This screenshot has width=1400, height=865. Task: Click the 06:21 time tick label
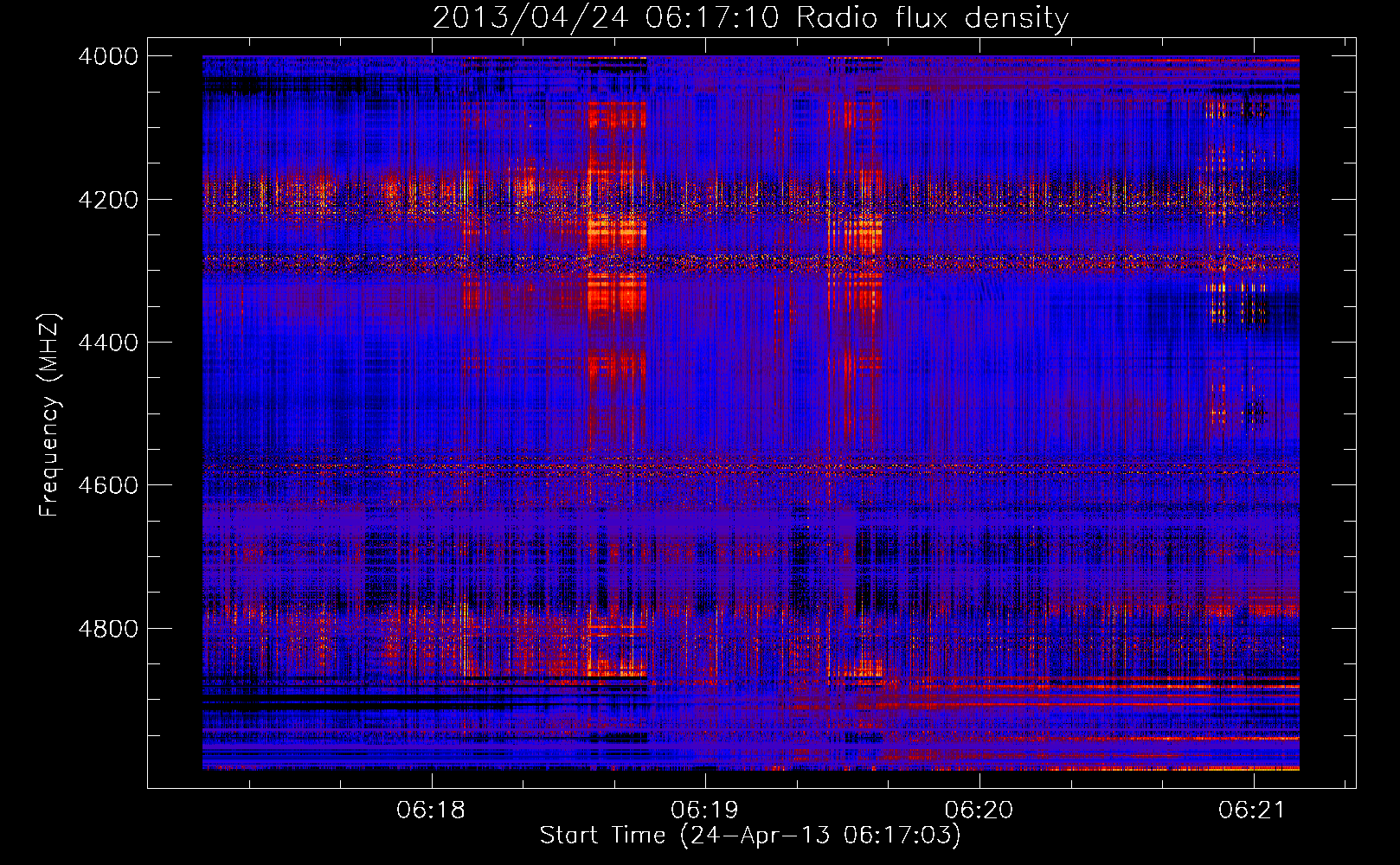coord(1252,811)
